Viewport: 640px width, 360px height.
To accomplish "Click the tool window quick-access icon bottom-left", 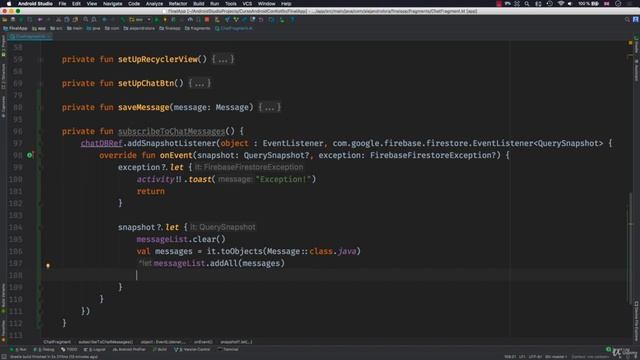I will point(4,356).
